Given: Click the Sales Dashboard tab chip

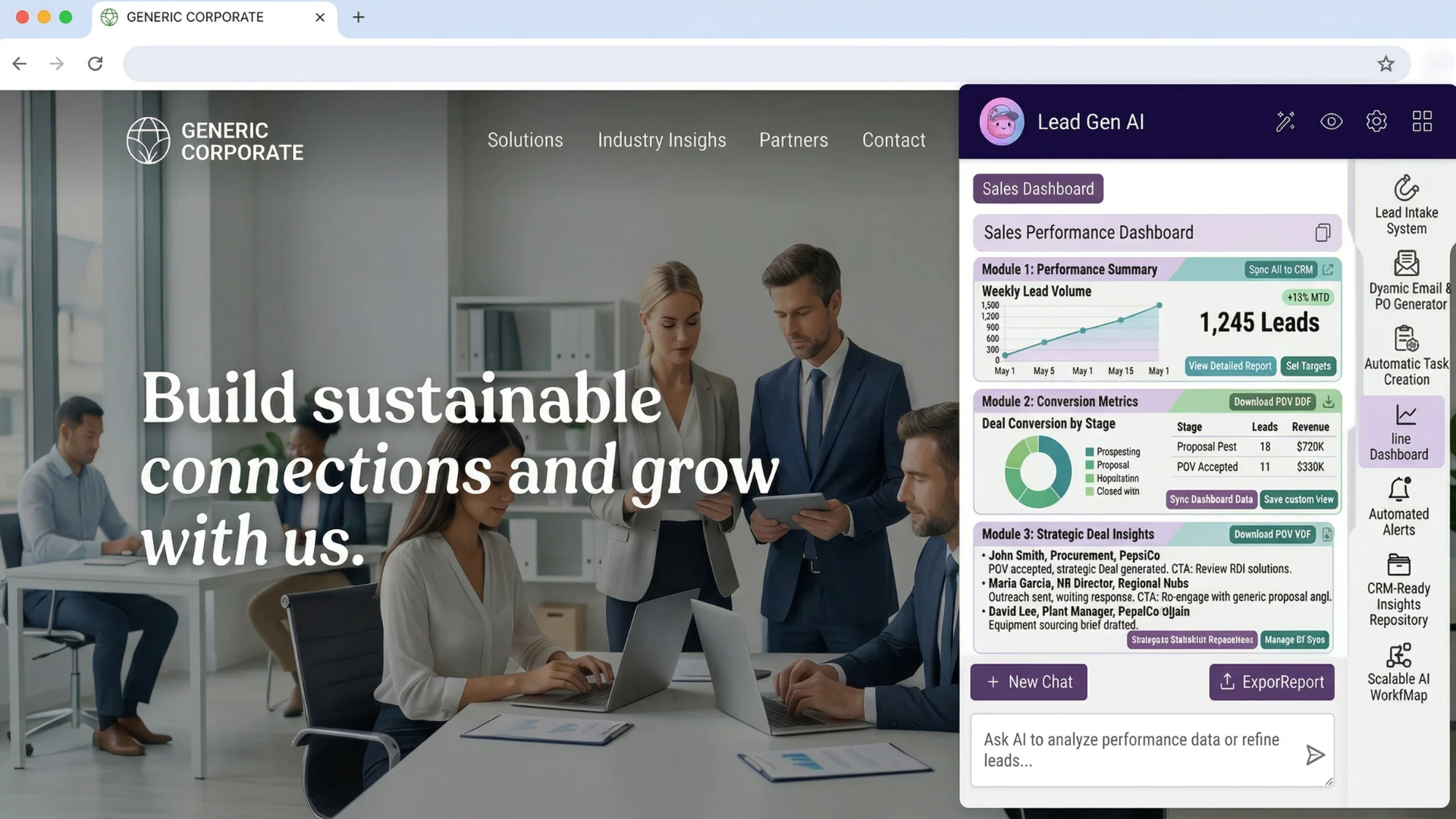Looking at the screenshot, I should point(1037,189).
